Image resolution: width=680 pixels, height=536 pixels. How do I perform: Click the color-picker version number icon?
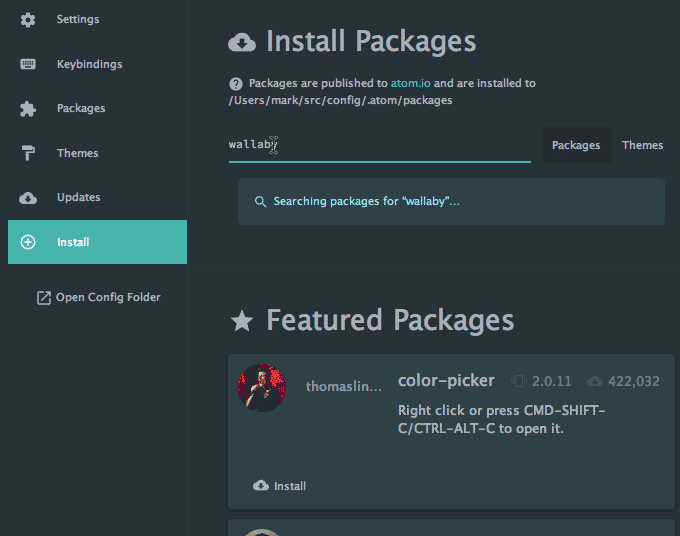pos(519,381)
